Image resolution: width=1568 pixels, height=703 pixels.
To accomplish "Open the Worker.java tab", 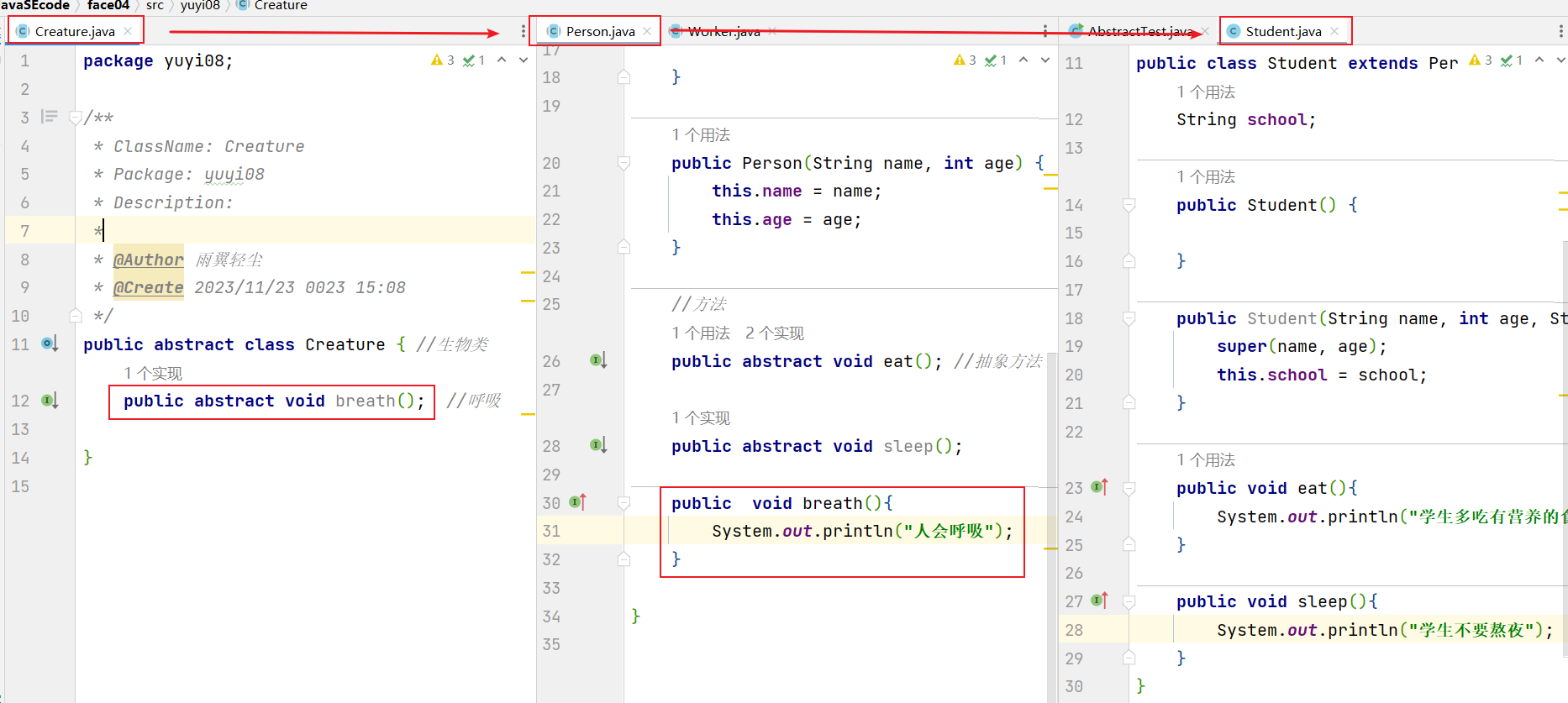I will (723, 31).
